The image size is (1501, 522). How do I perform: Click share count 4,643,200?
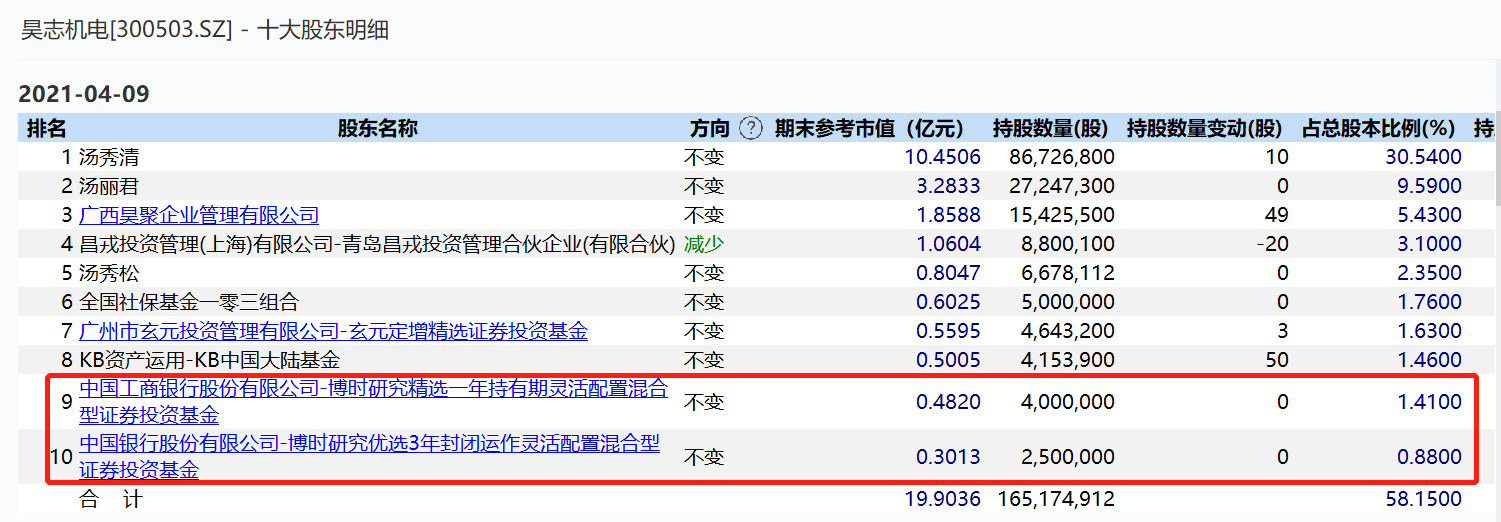pyautogui.click(x=1068, y=331)
